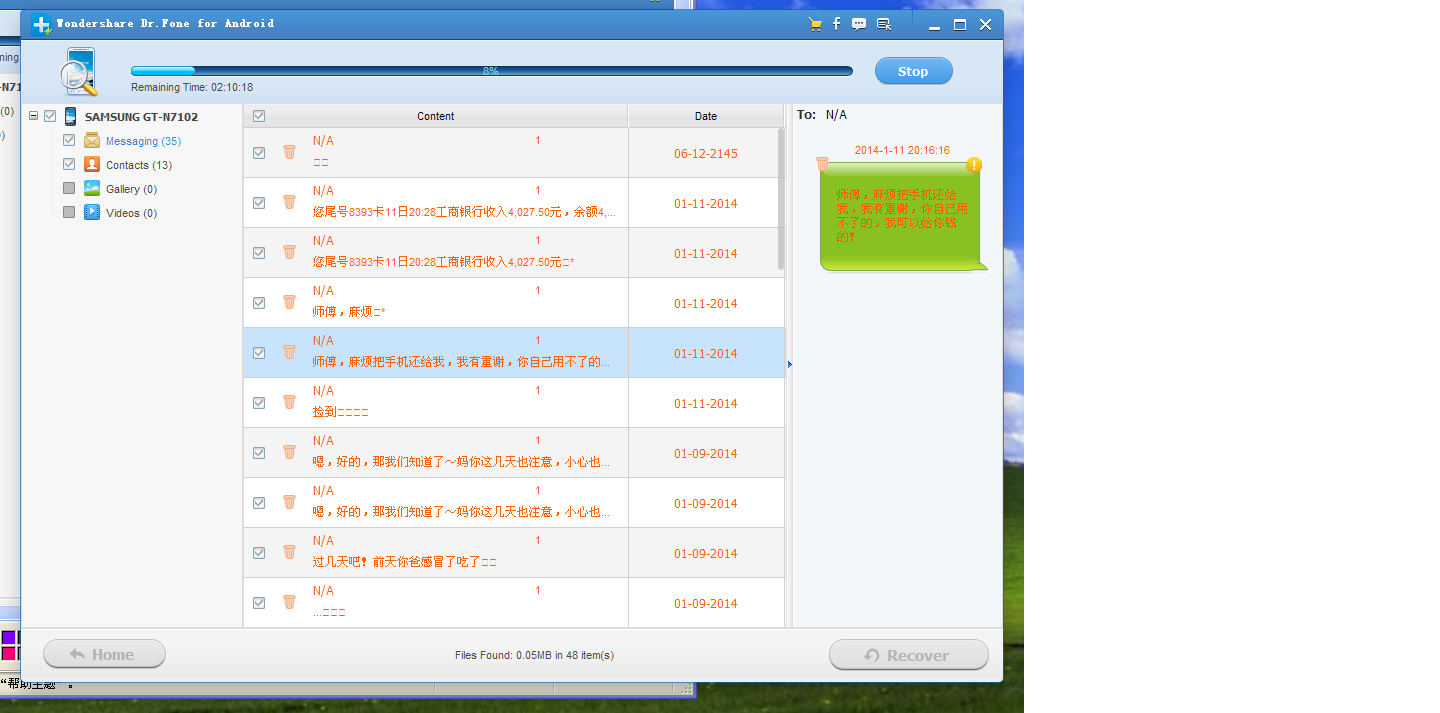Image resolution: width=1440 pixels, height=713 pixels.
Task: Click the Messaging envelope icon
Action: (92, 141)
